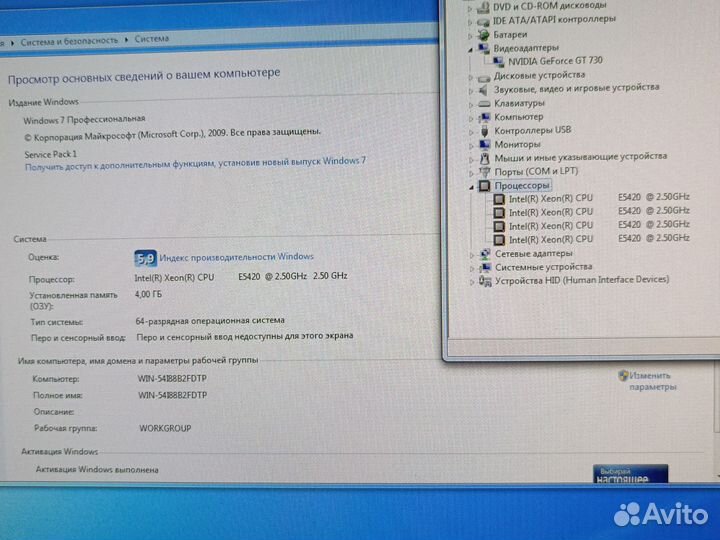
Task: Click Изменить параметры link
Action: [652, 382]
